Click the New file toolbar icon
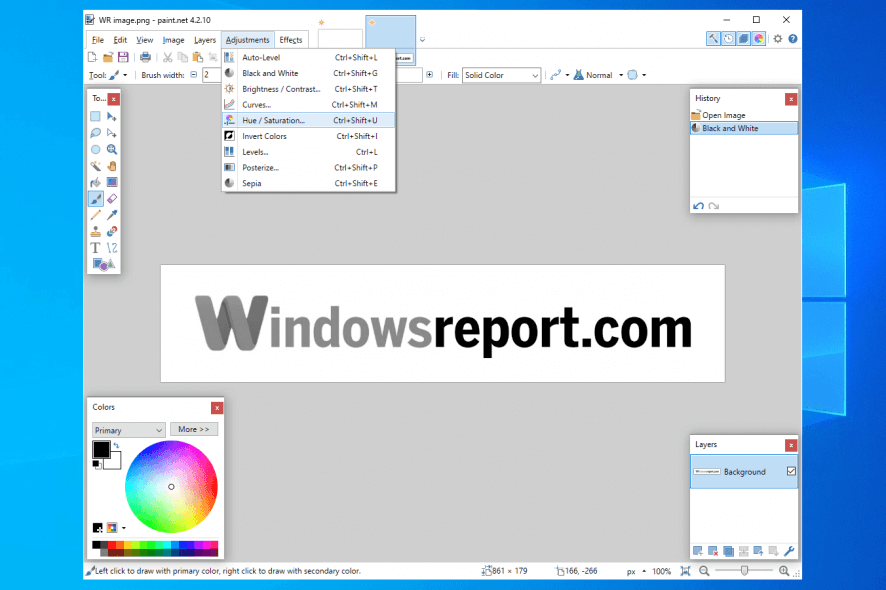This screenshot has width=886, height=590. (93, 57)
